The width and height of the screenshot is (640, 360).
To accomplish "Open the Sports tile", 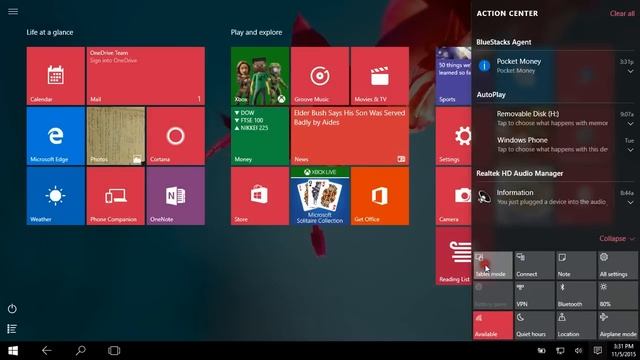I will [453, 76].
